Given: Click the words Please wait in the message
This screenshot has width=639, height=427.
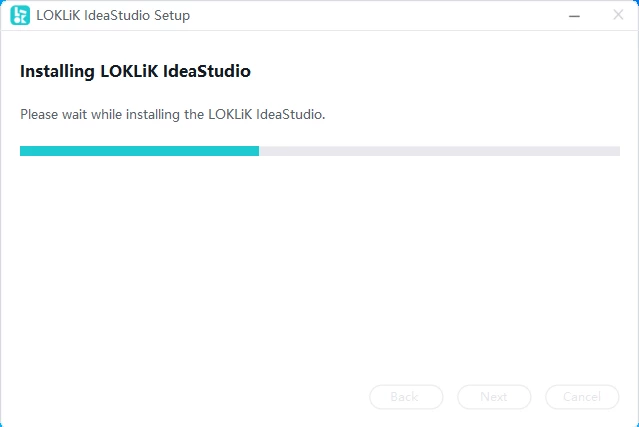Looking at the screenshot, I should [53, 114].
